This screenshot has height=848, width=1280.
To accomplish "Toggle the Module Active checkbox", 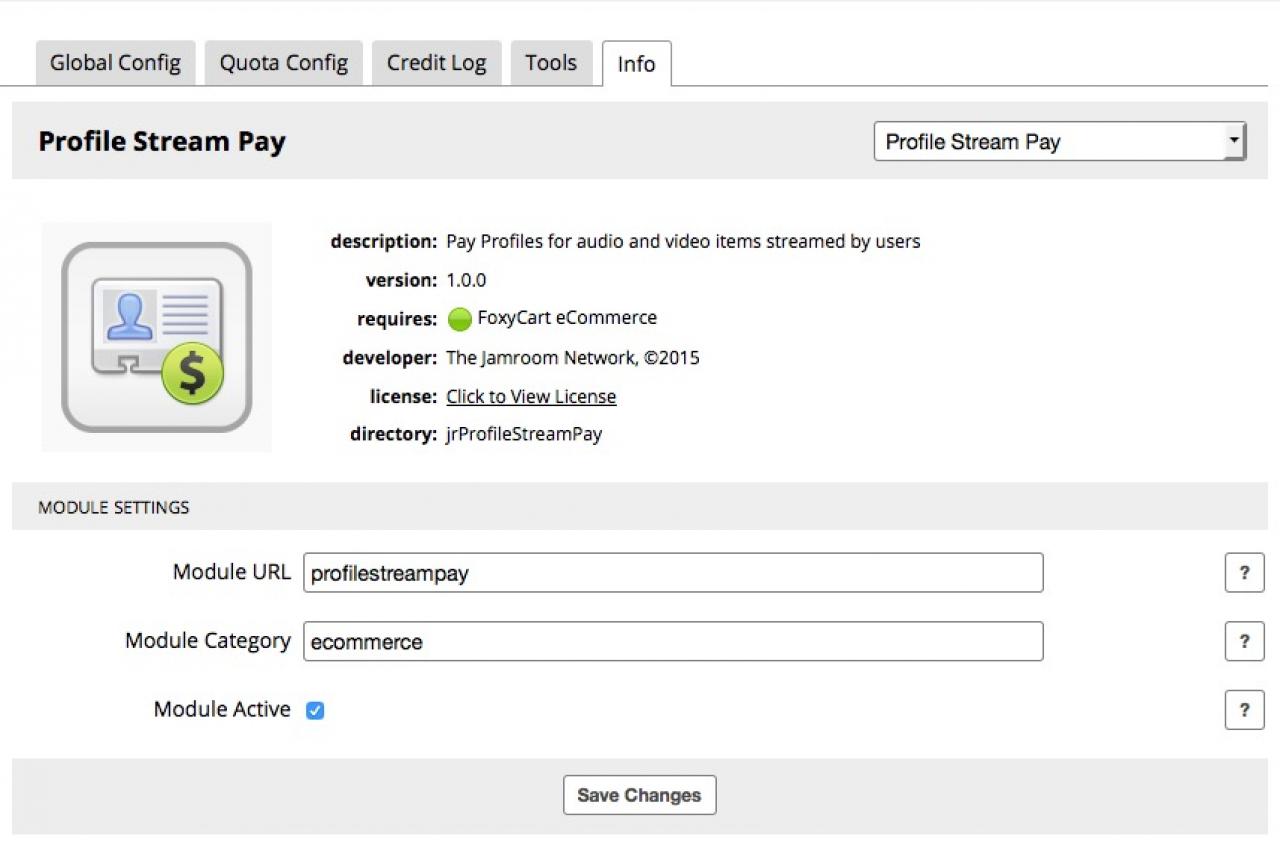I will (315, 711).
